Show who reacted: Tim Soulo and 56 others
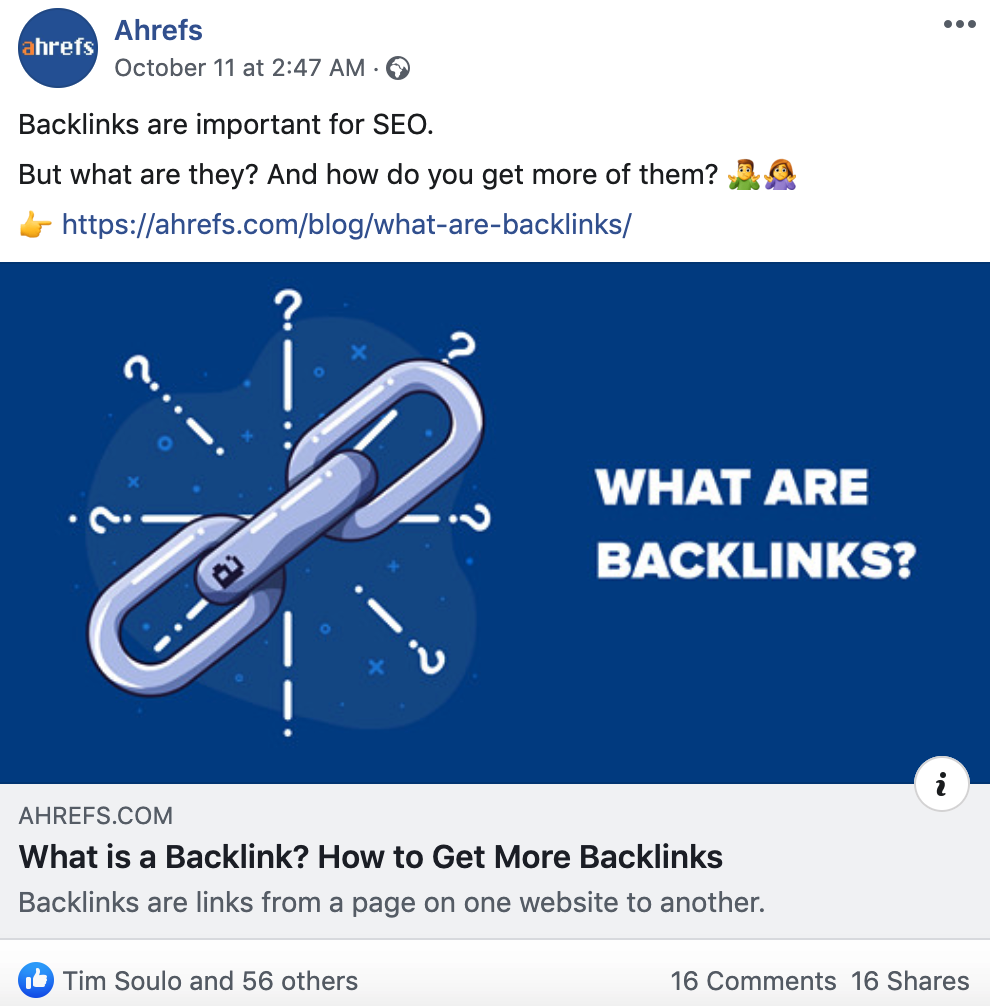Screen dimensions: 990x1006 pyautogui.click(x=210, y=981)
